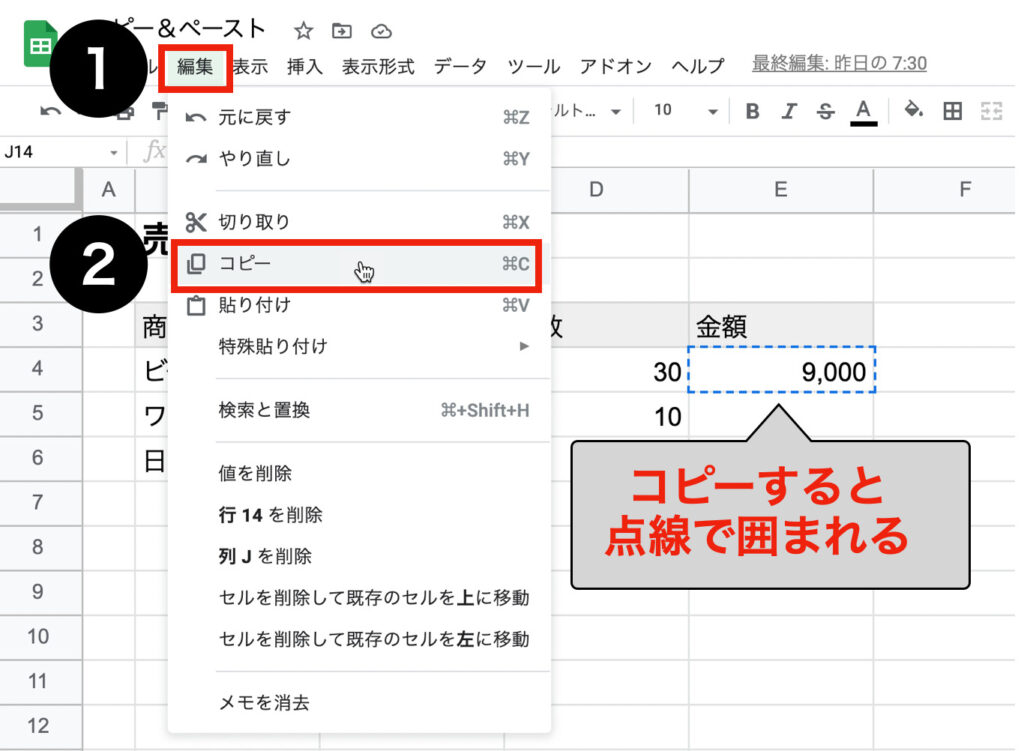
Task: Open the borders tool
Action: [x=952, y=112]
